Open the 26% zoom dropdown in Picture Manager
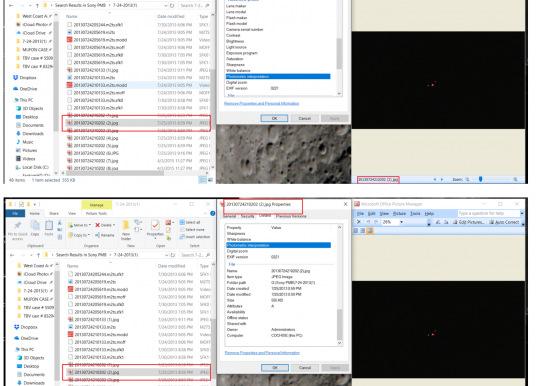Screen dimensions: 536x386 click(401, 222)
